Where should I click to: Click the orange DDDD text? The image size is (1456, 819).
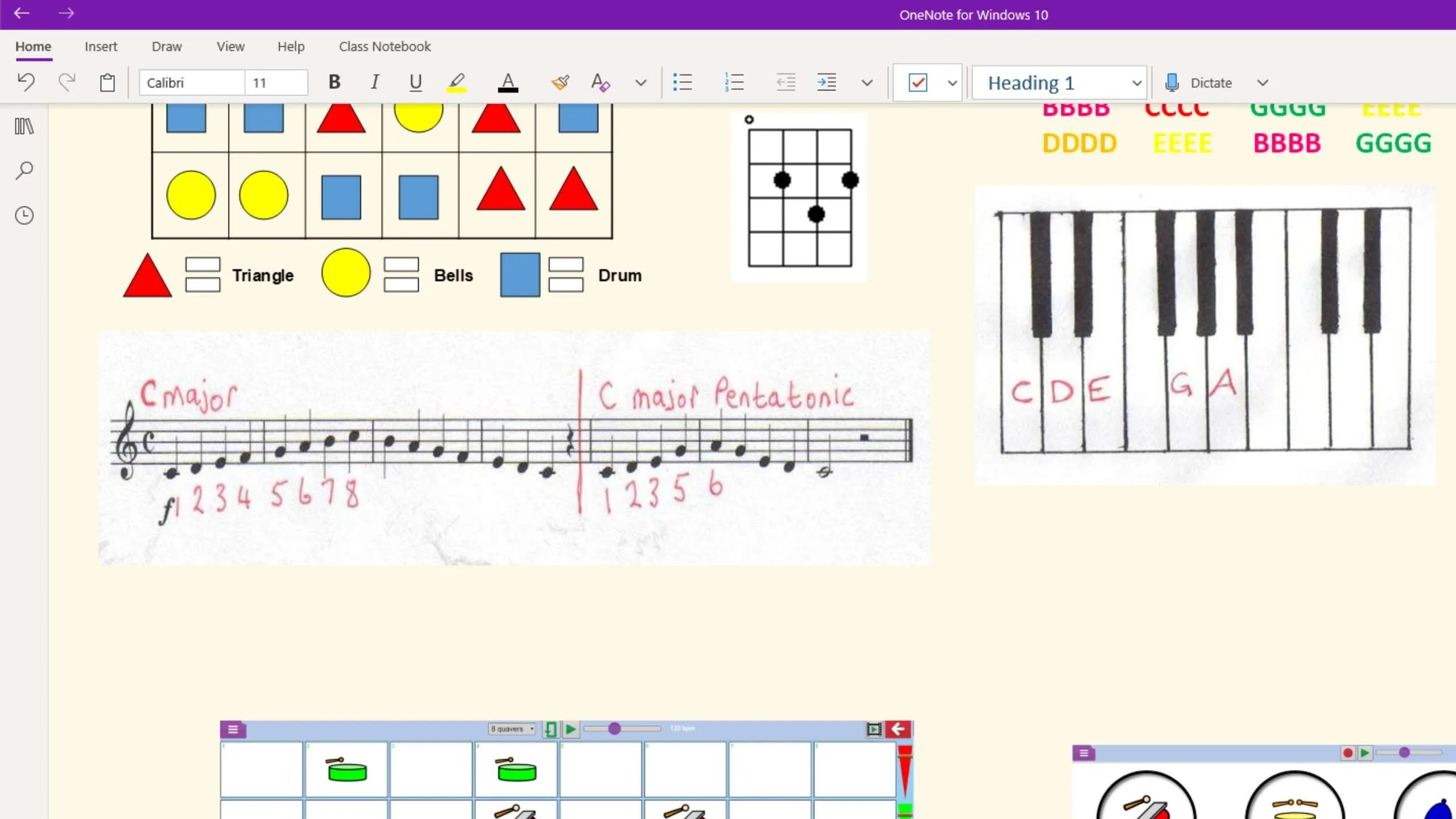pyautogui.click(x=1079, y=143)
